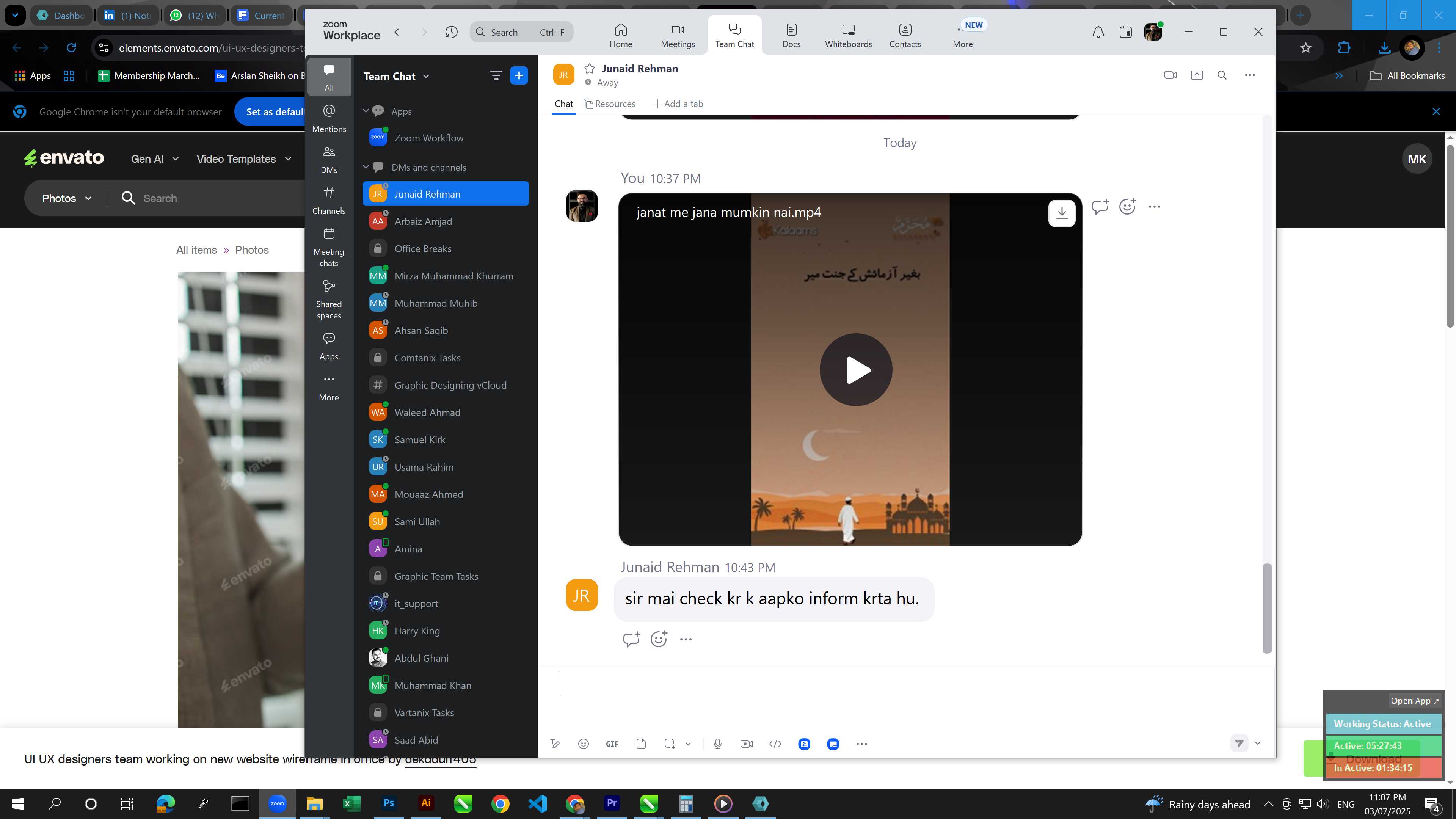
Task: Start a video meeting with Junaid Rehman
Action: [1170, 75]
